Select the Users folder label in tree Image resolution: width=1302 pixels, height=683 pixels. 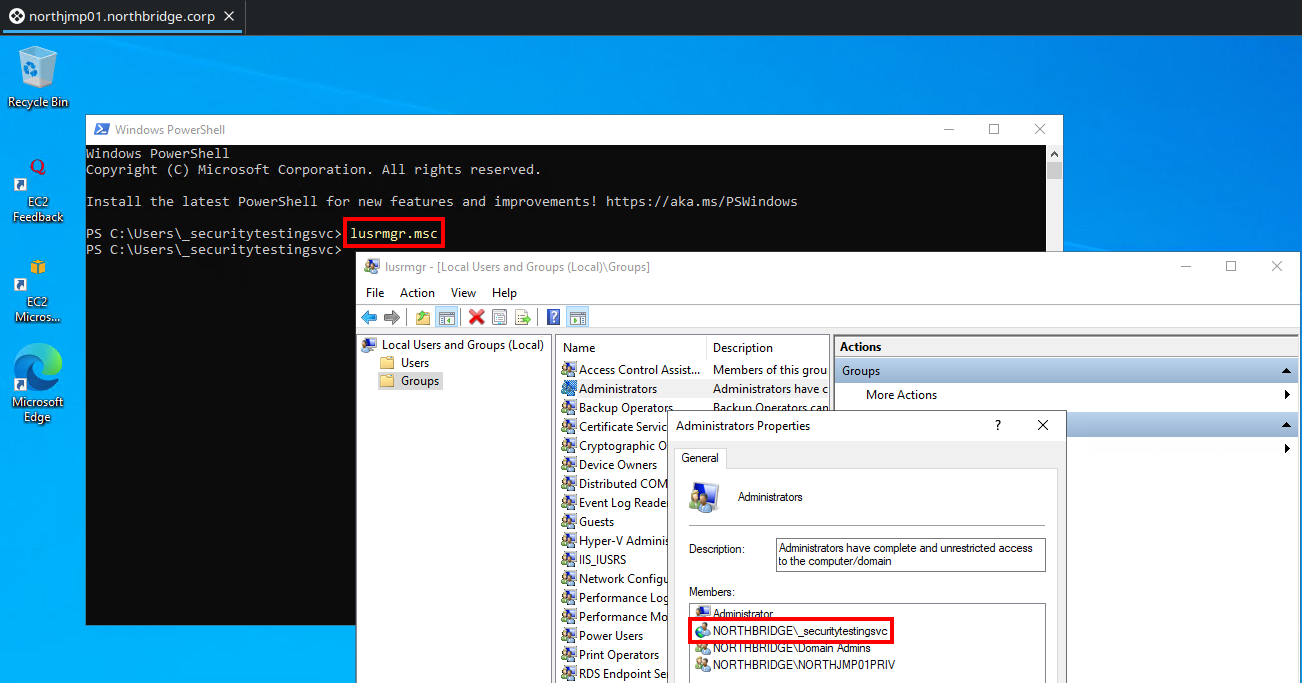[415, 363]
